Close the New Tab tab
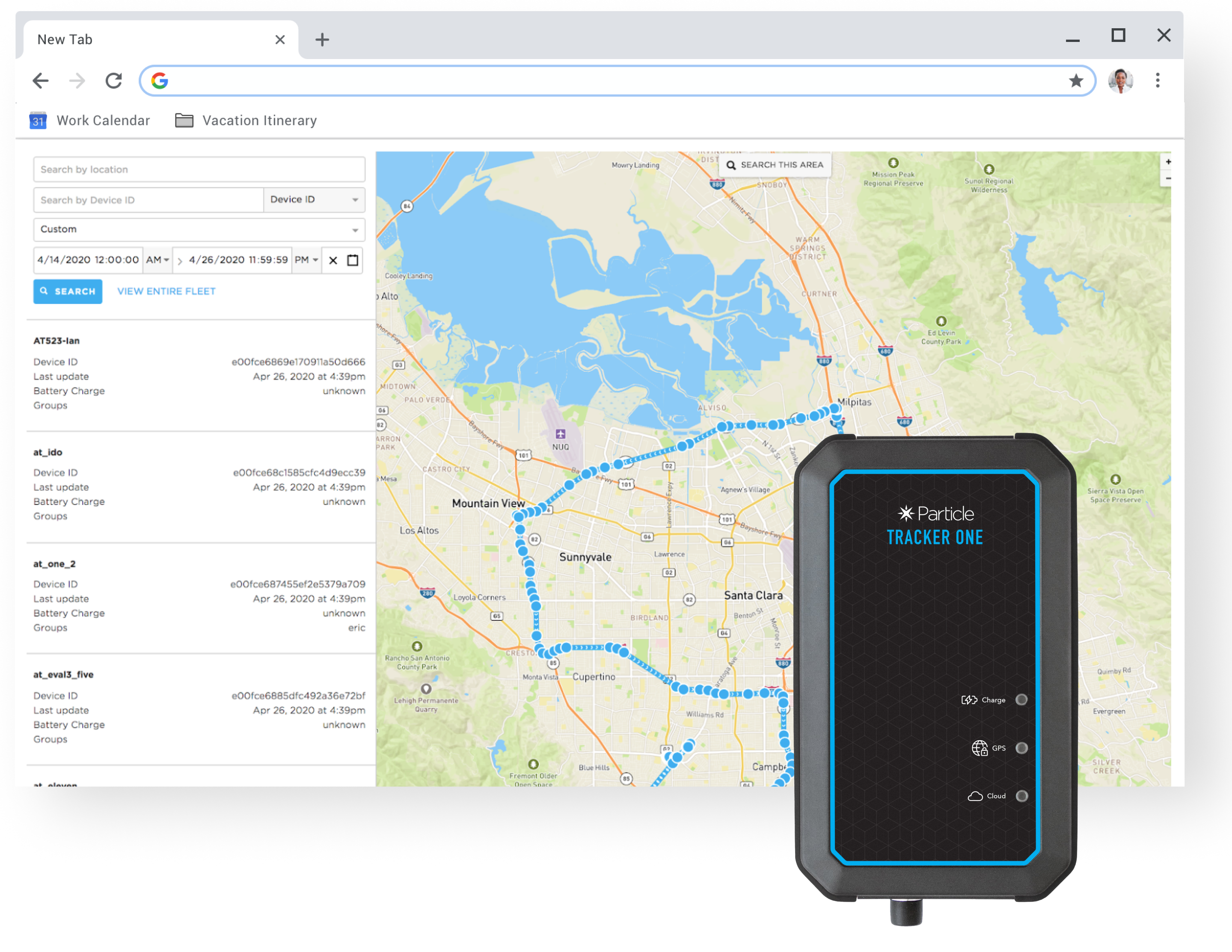 pyautogui.click(x=280, y=39)
